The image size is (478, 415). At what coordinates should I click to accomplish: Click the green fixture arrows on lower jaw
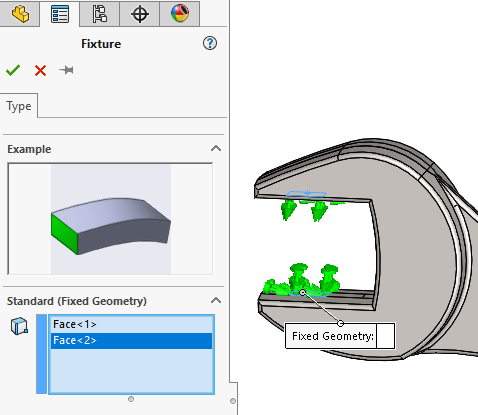[302, 280]
